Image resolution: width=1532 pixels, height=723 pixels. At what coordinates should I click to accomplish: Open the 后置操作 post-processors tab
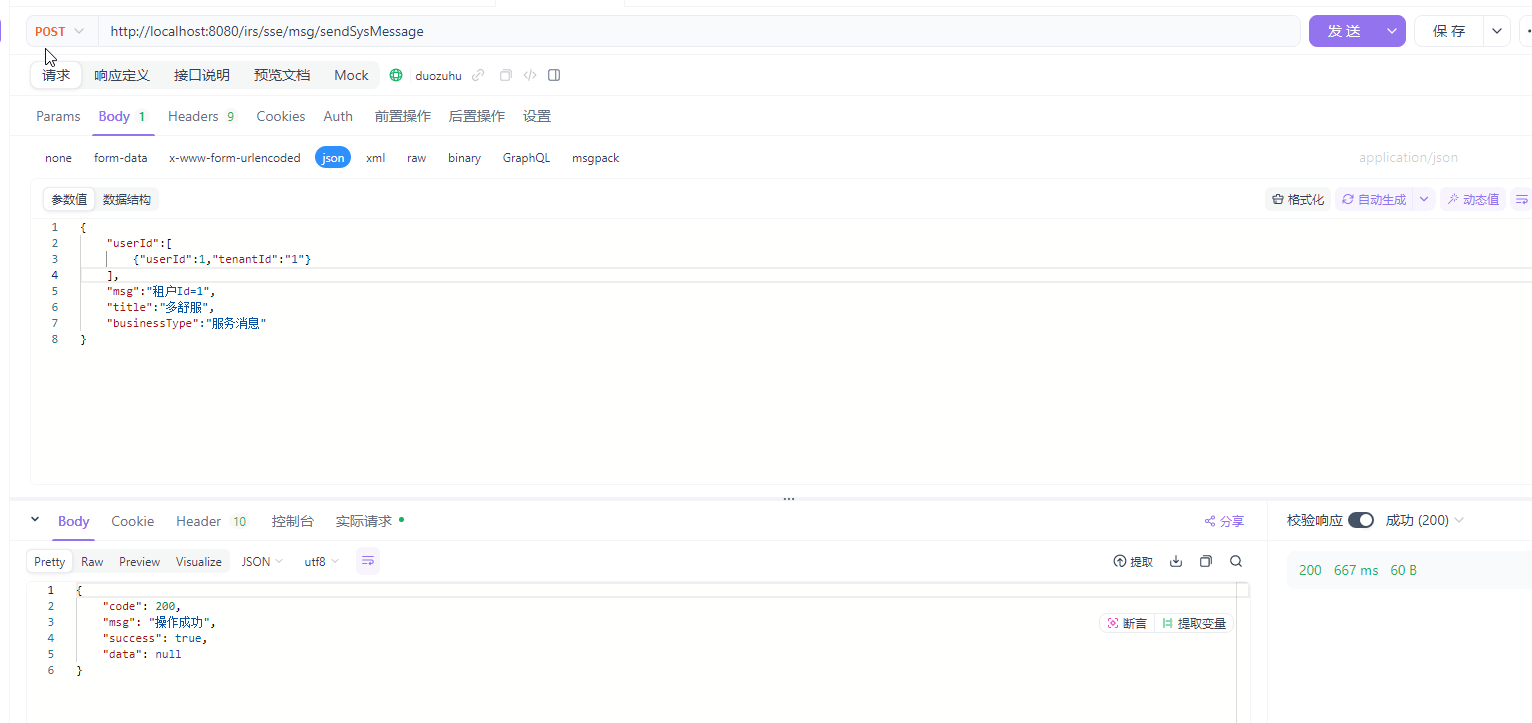point(477,116)
